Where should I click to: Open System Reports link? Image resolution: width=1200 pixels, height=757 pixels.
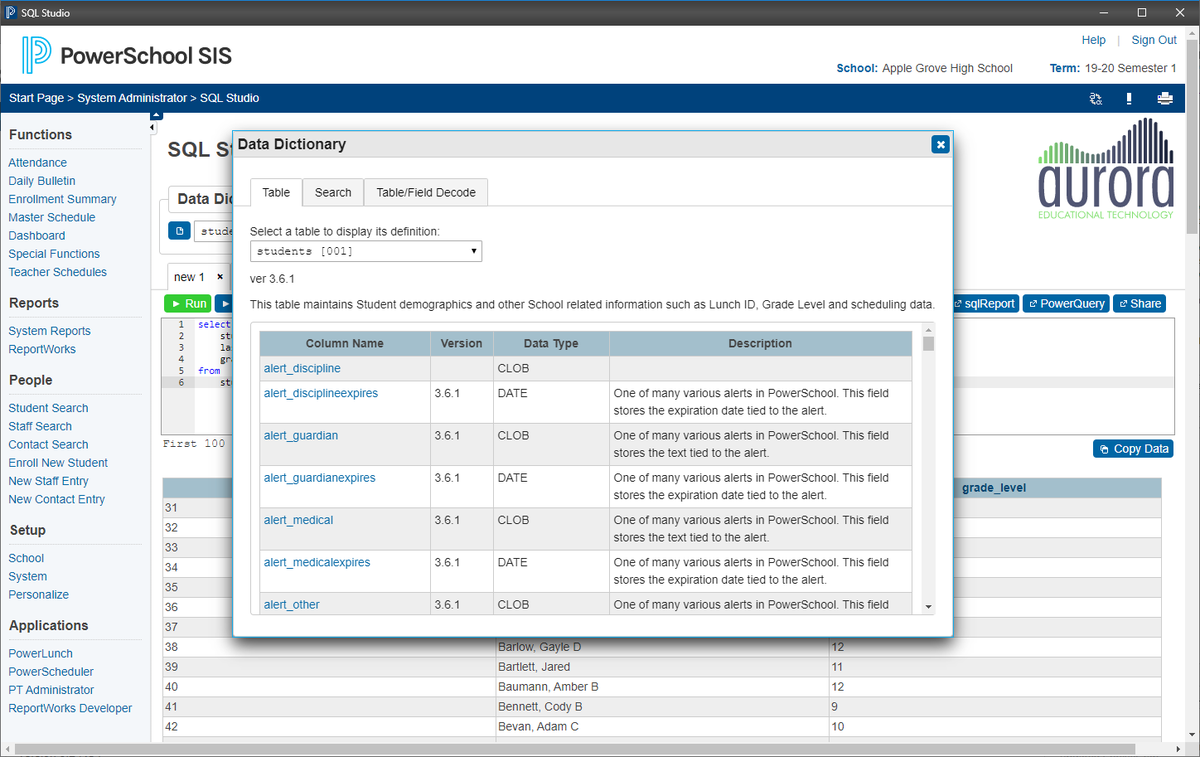[50, 331]
